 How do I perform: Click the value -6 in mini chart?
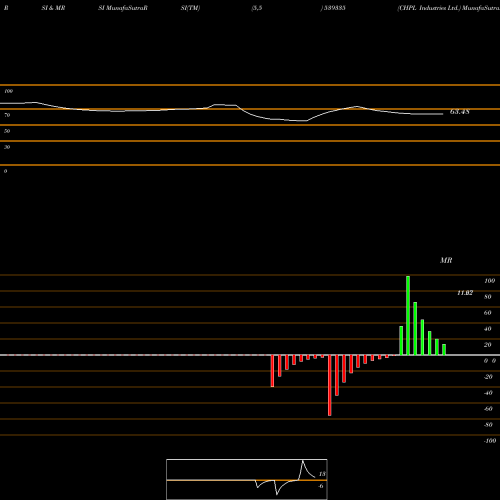pyautogui.click(x=321, y=486)
